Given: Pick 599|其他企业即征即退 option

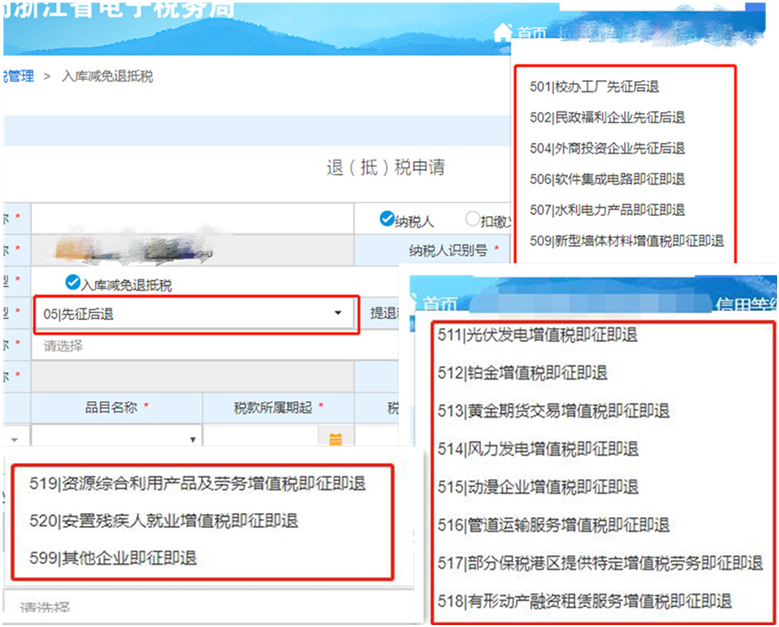Looking at the screenshot, I should coord(113,558).
